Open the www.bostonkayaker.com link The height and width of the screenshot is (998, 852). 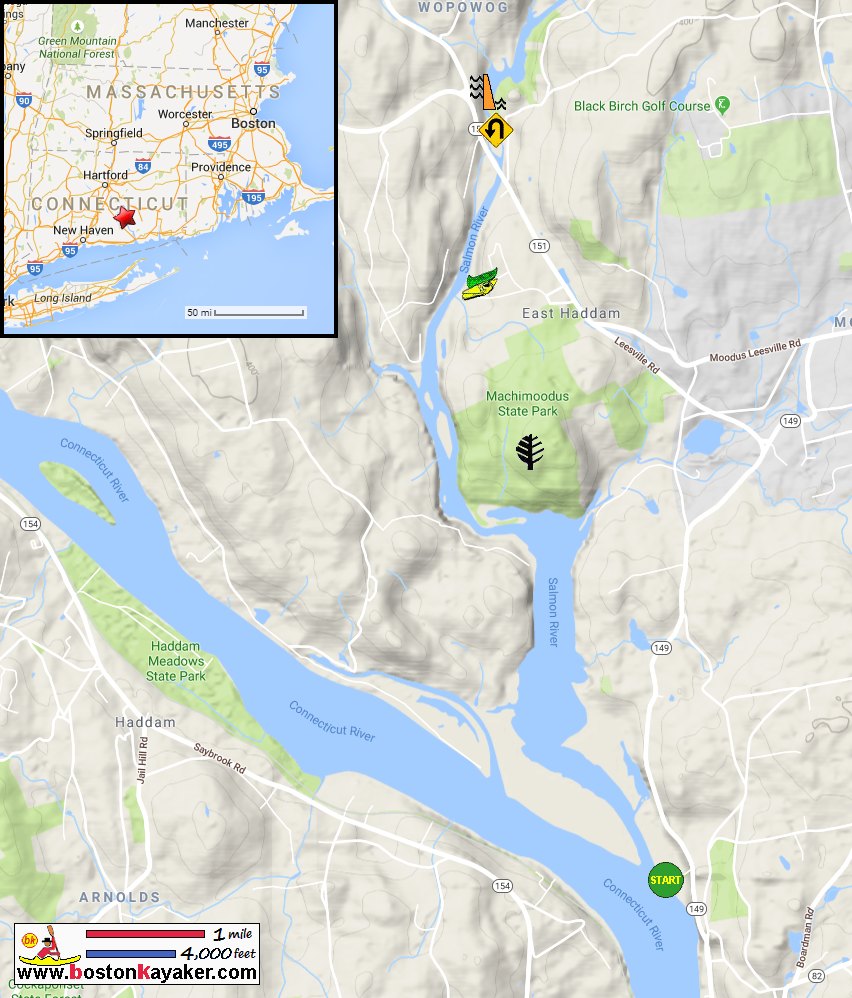[137, 973]
